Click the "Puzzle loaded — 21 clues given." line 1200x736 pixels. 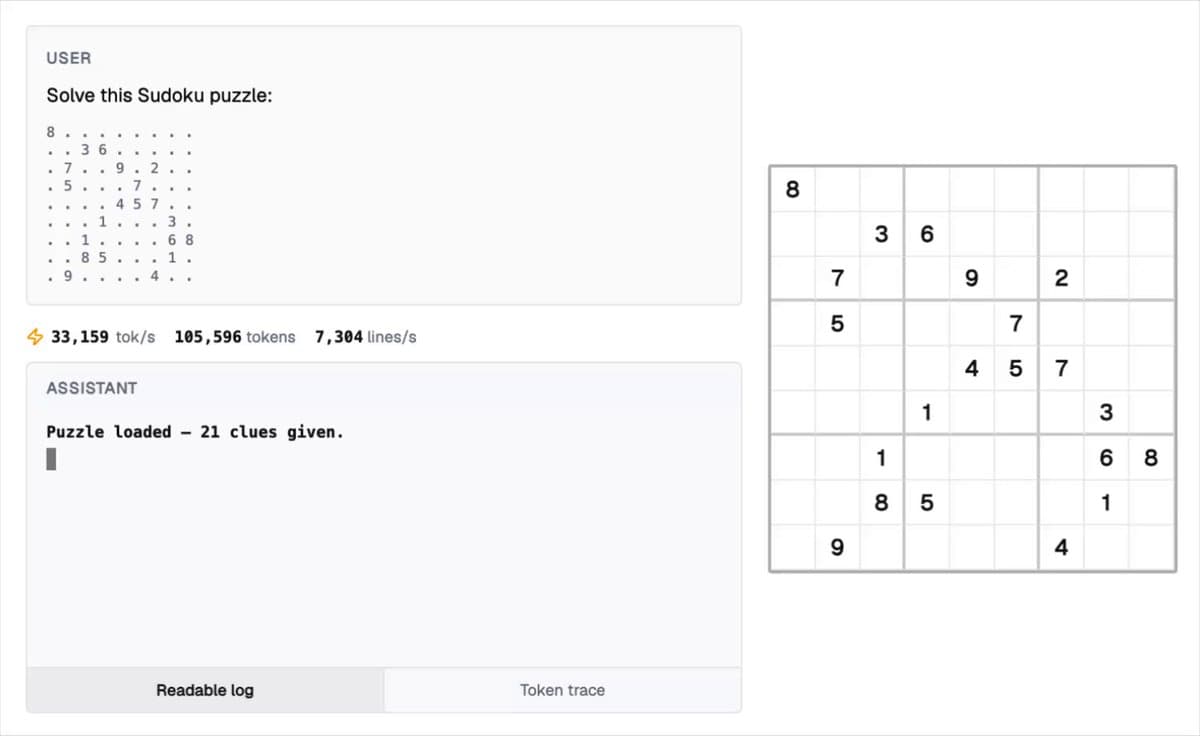195,432
